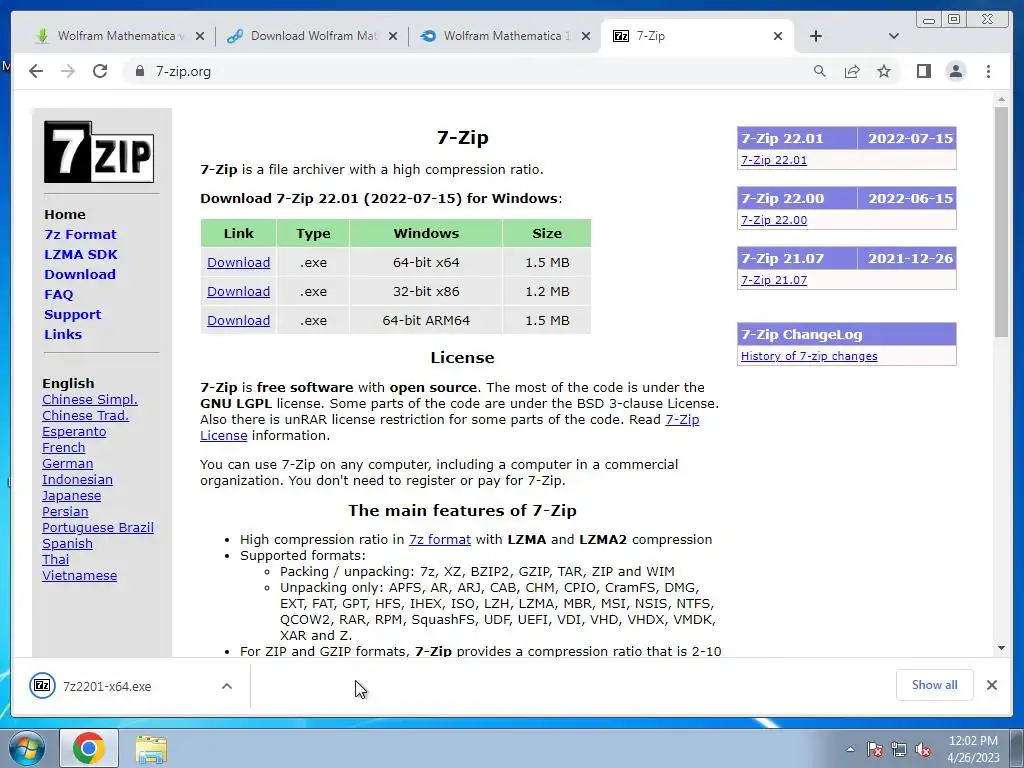
Task: Open the 7z Format sidebar link
Action: 80,234
